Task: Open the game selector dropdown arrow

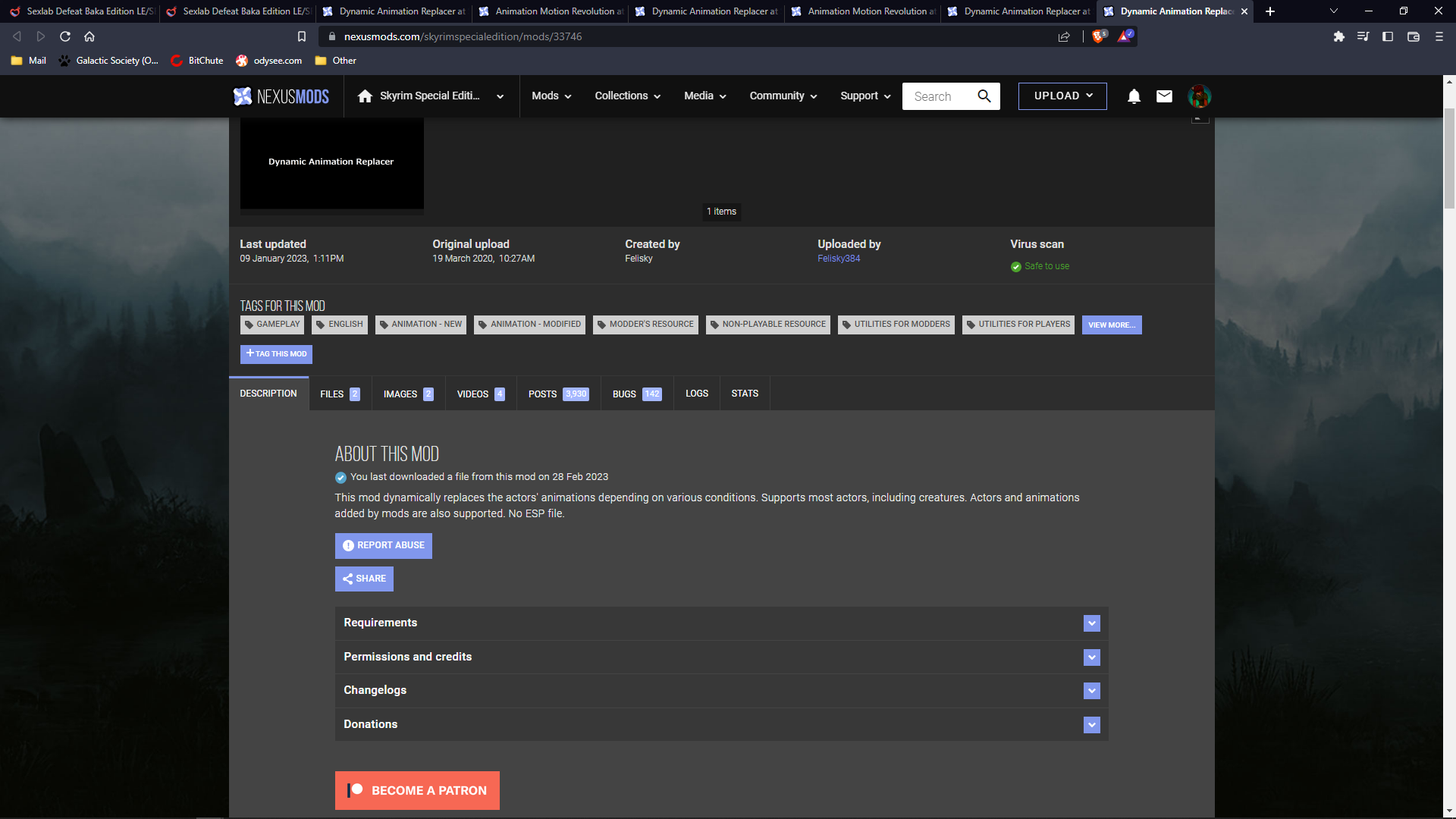Action: point(499,96)
